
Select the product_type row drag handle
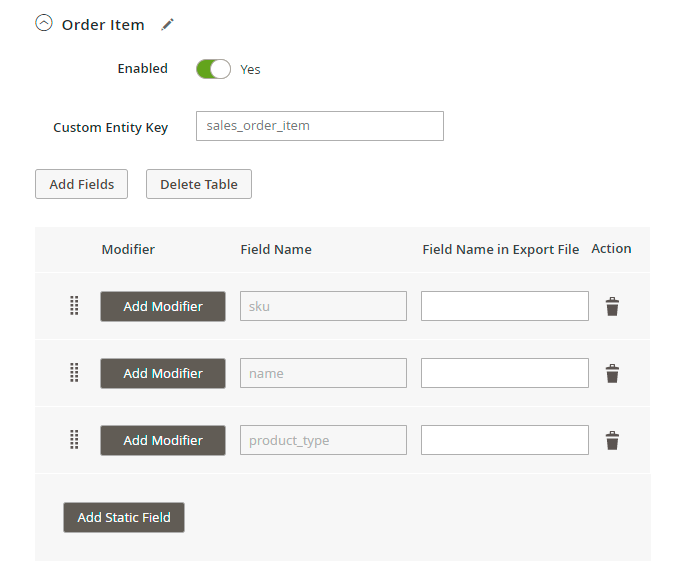pos(74,440)
